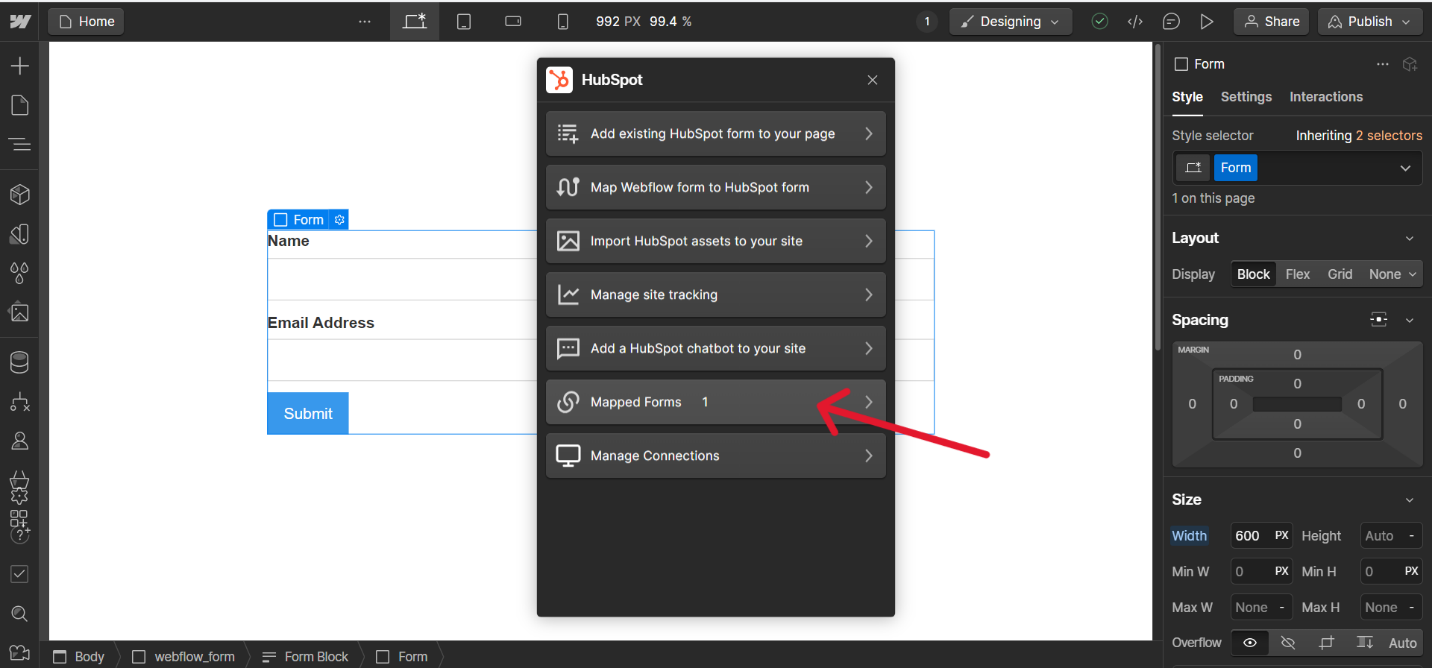Viewport: 1432px width, 668px height.
Task: Close the HubSpot panel
Action: 872,80
